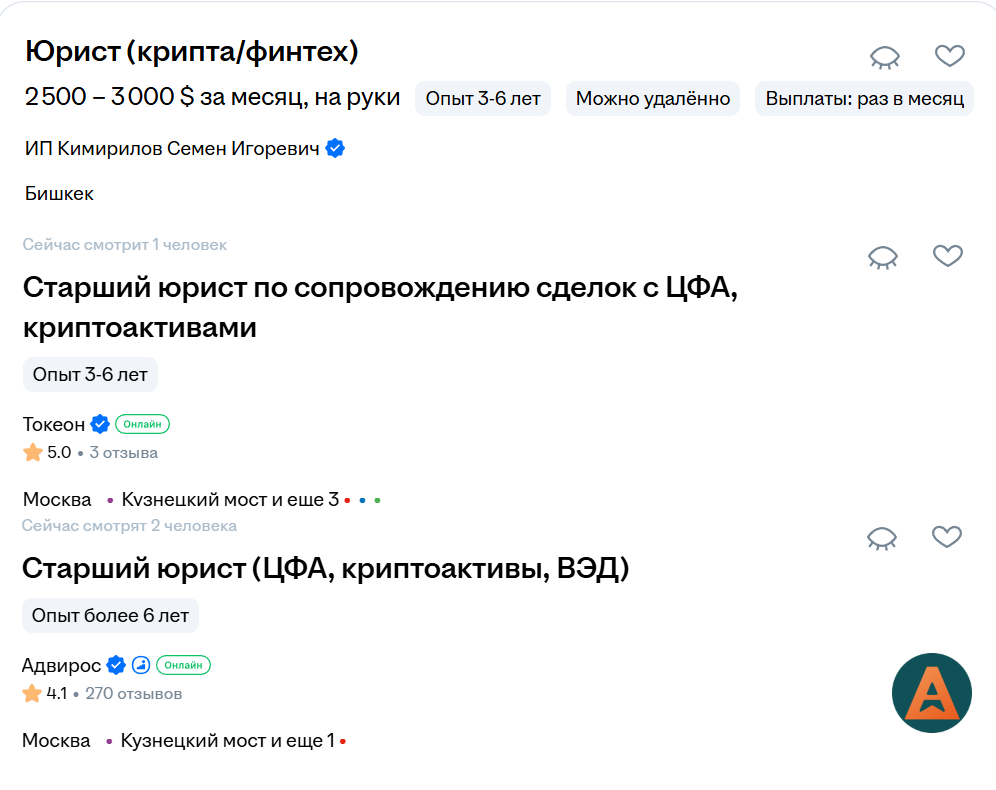Click star icon beside 5.0 rating
The width and height of the screenshot is (996, 790).
point(30,452)
